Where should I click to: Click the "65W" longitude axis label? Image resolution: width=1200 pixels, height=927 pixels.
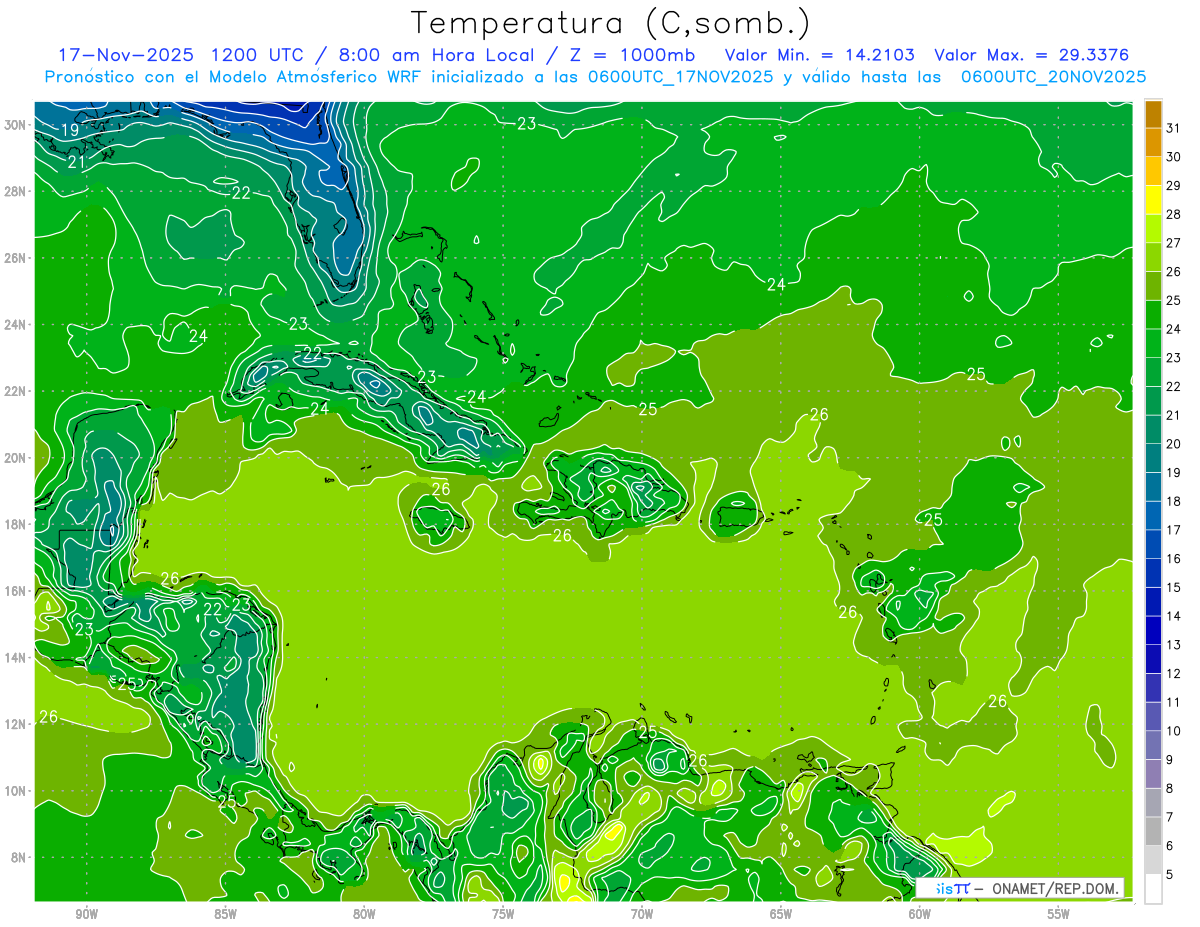[781, 914]
